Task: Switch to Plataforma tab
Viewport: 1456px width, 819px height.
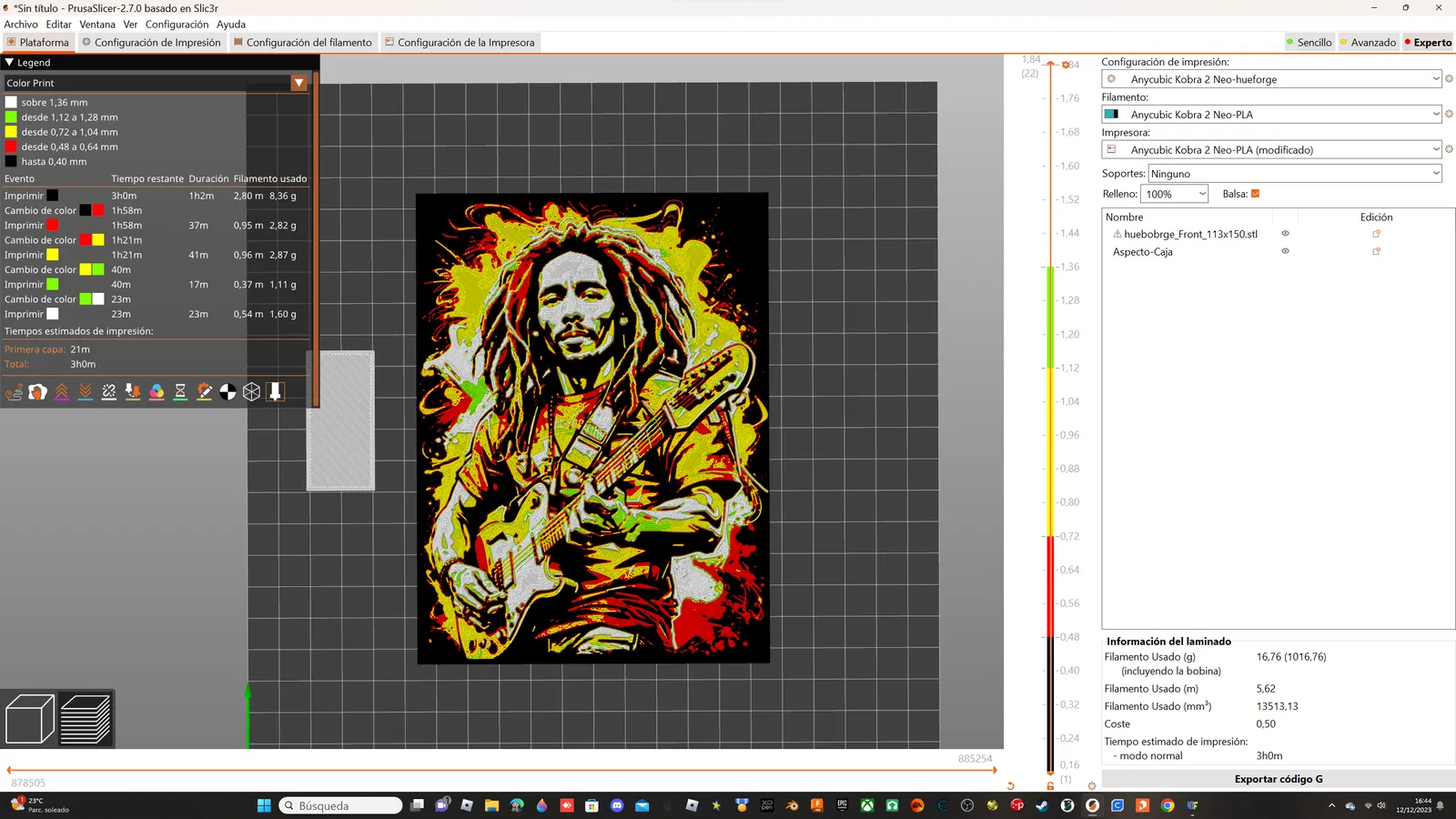Action: (x=38, y=43)
